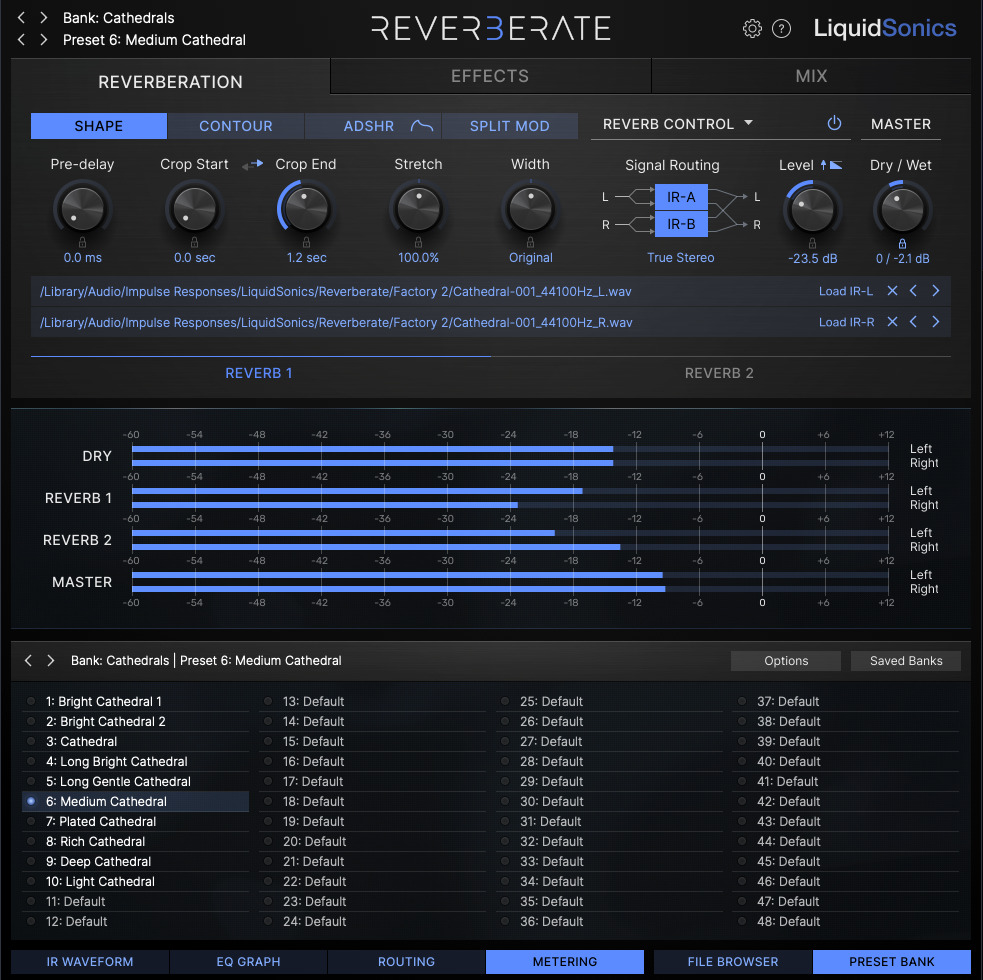983x980 pixels.
Task: Click the Dry / Wet knob
Action: [902, 209]
